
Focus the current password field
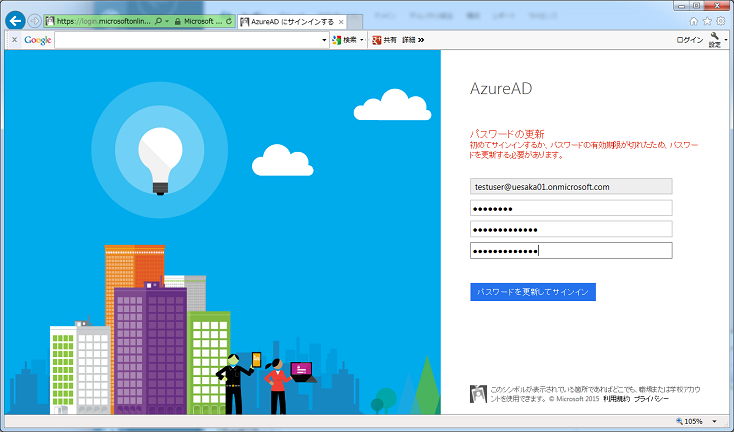coord(571,208)
